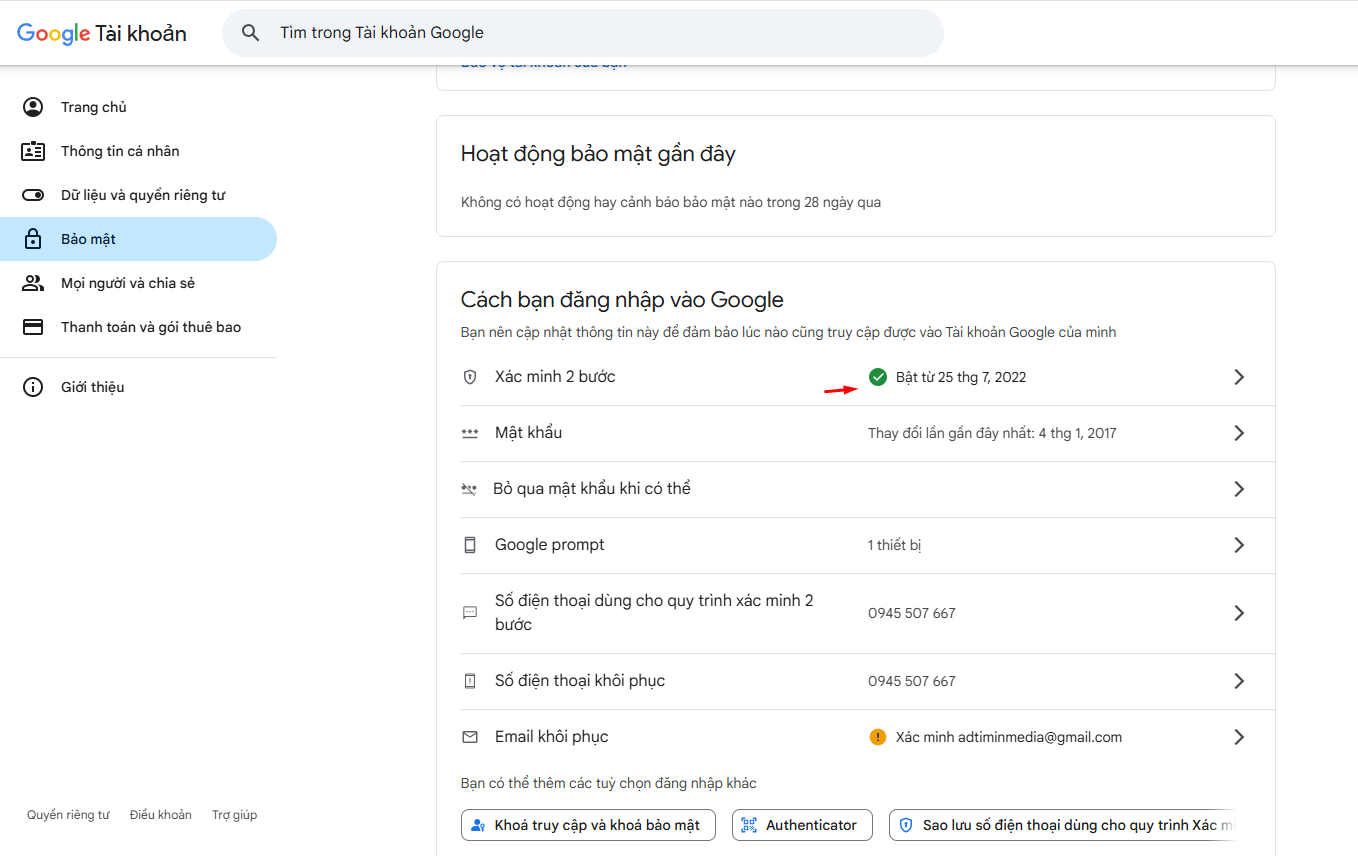The height and width of the screenshot is (856, 1358).
Task: Focus the Tìm trong Tài khoản Google search box
Action: [x=600, y=33]
